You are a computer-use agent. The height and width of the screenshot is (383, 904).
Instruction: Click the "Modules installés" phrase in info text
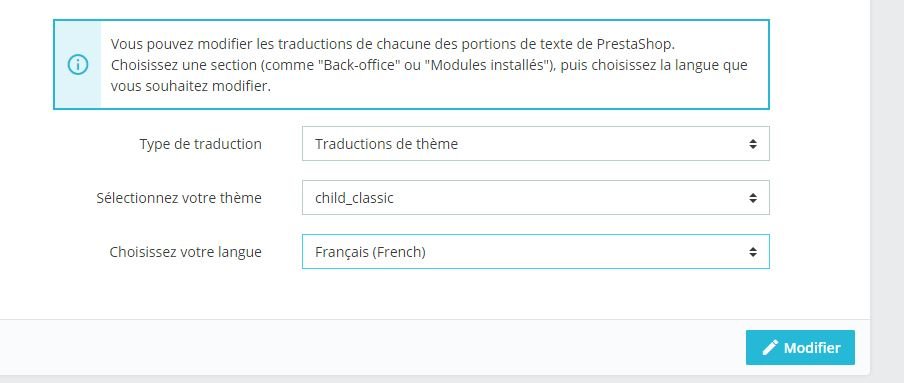tap(488, 65)
